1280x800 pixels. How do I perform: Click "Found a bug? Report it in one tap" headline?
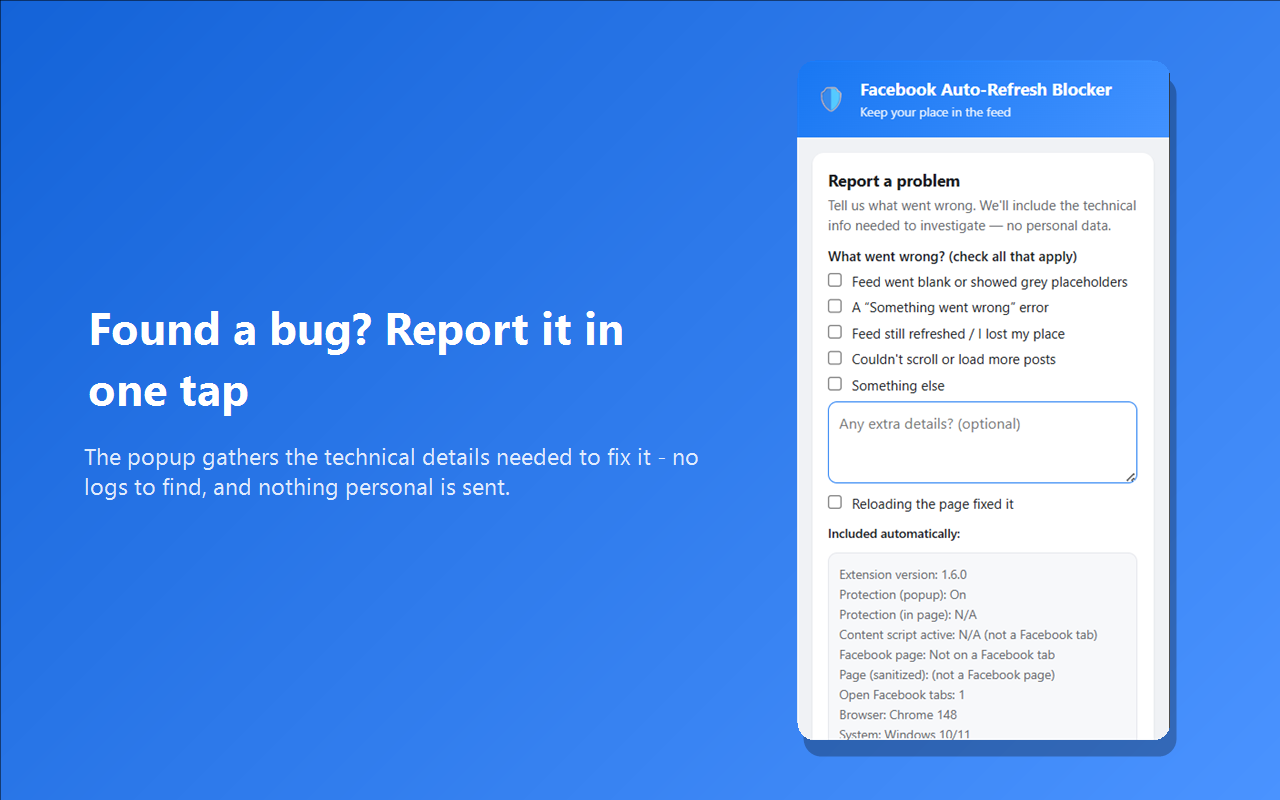coord(356,360)
